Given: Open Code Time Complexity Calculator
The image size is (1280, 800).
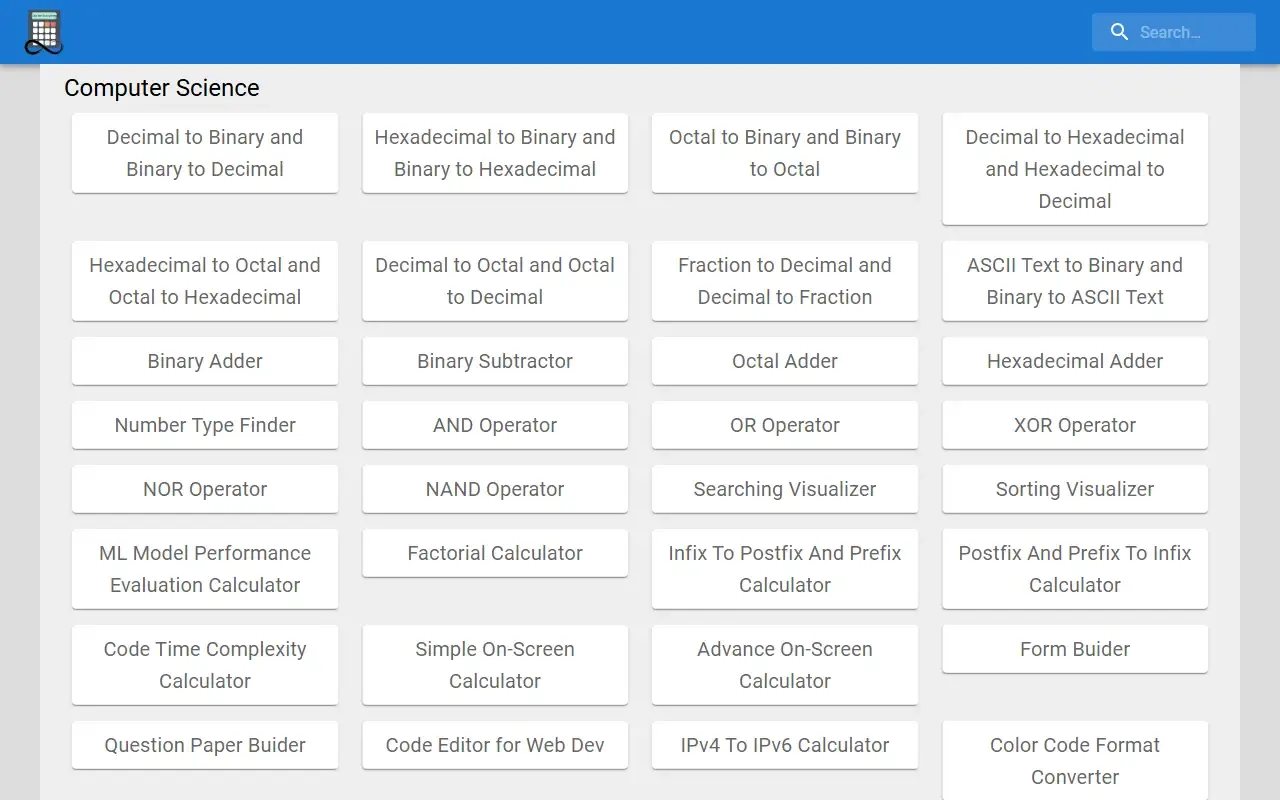Looking at the screenshot, I should 205,665.
